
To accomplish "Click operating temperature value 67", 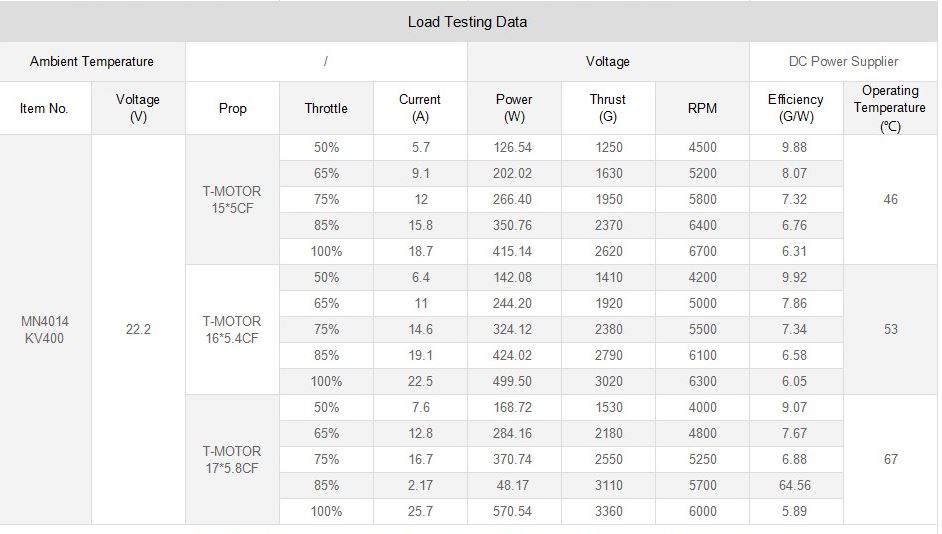I will click(890, 459).
